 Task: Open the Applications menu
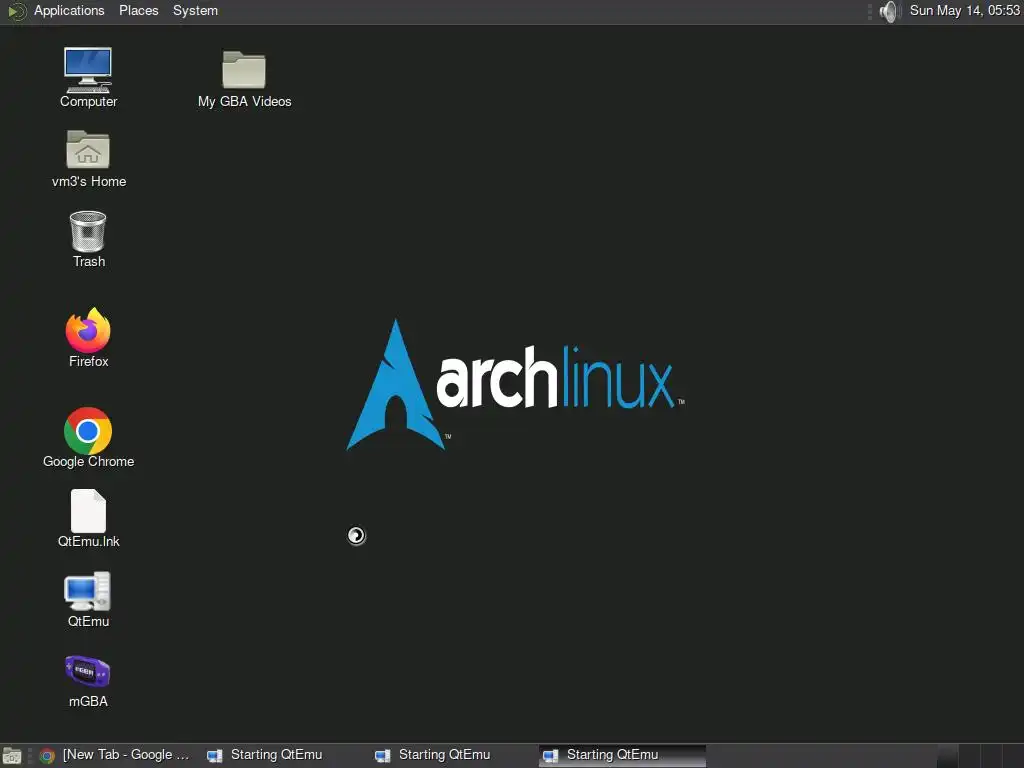pyautogui.click(x=69, y=10)
